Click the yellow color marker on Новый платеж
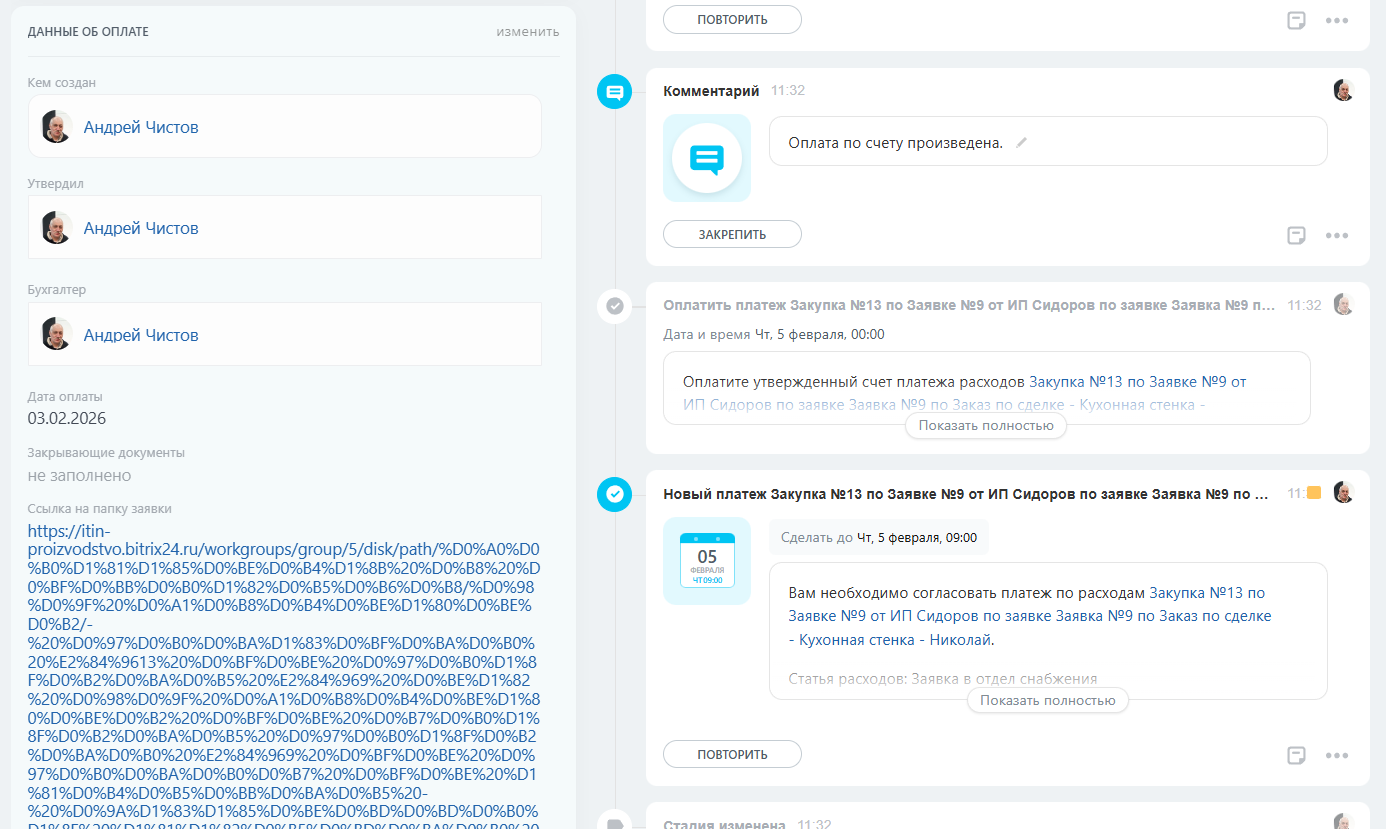Image resolution: width=1386 pixels, height=829 pixels. coord(1314,493)
